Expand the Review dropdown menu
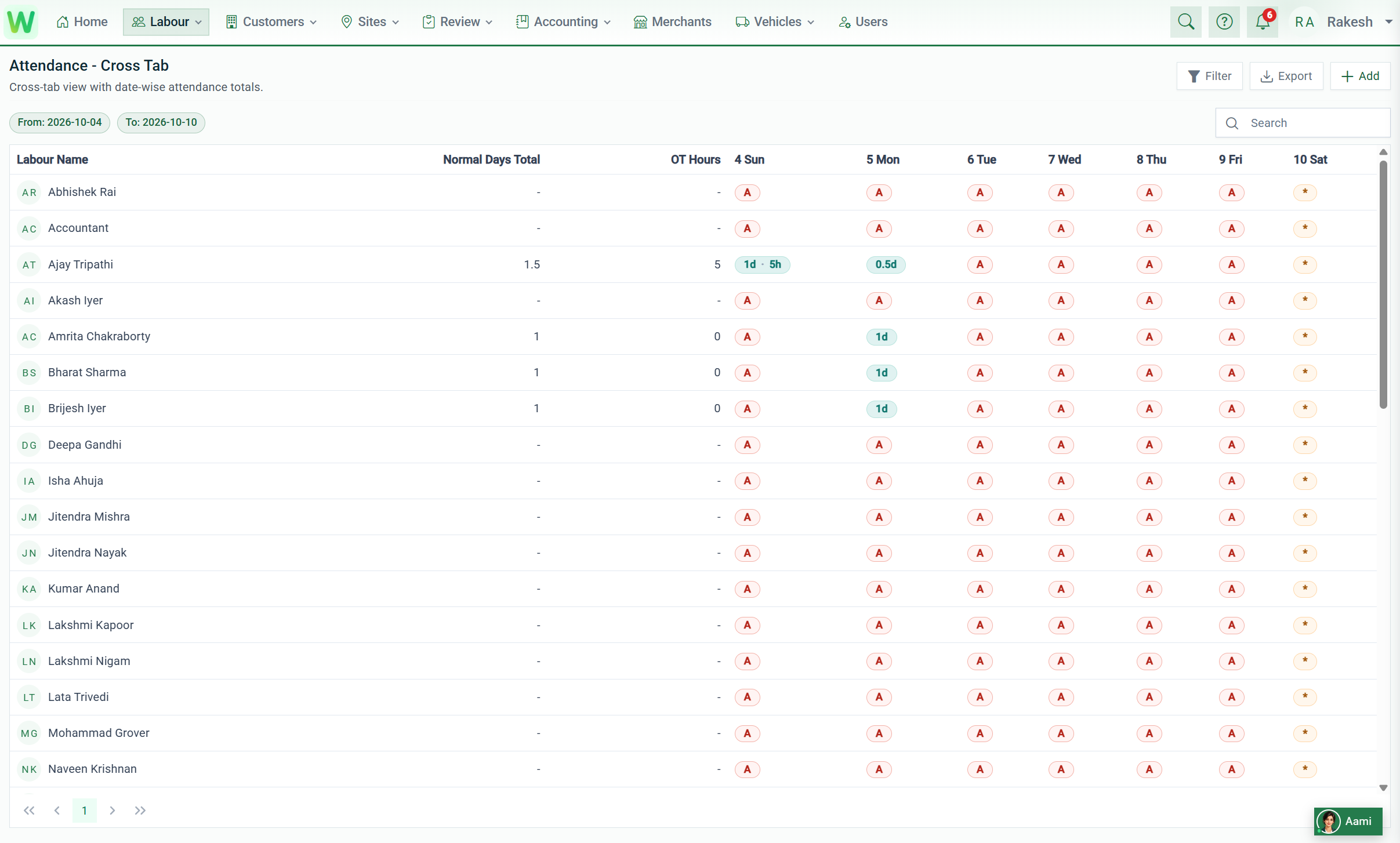The width and height of the screenshot is (1400, 843). 458,22
